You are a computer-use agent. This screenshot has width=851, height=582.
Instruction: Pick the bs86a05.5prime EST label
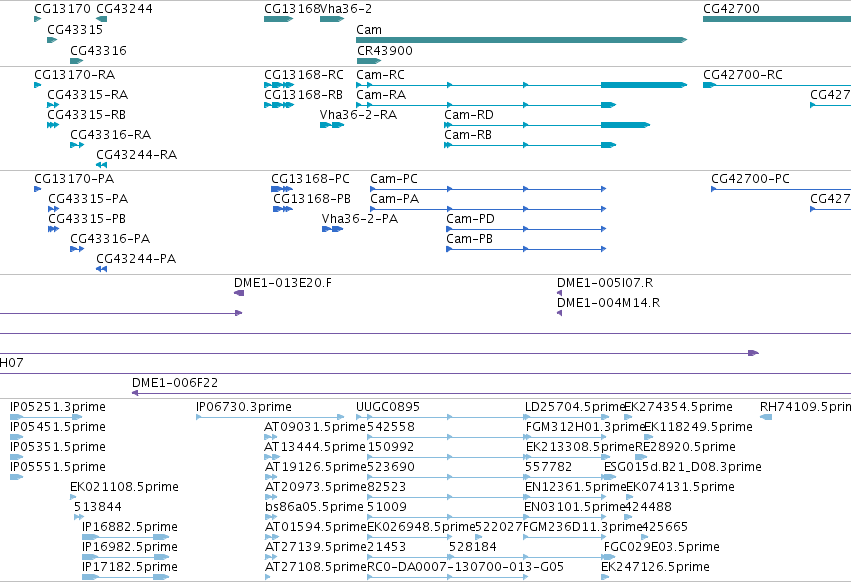point(314,507)
